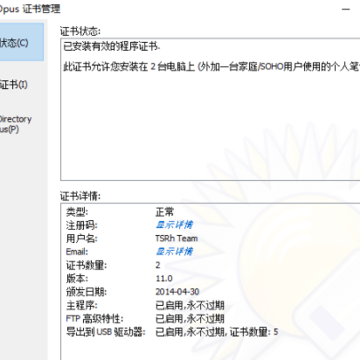
Task: Click the 用户名: label
Action: (x=82, y=238)
